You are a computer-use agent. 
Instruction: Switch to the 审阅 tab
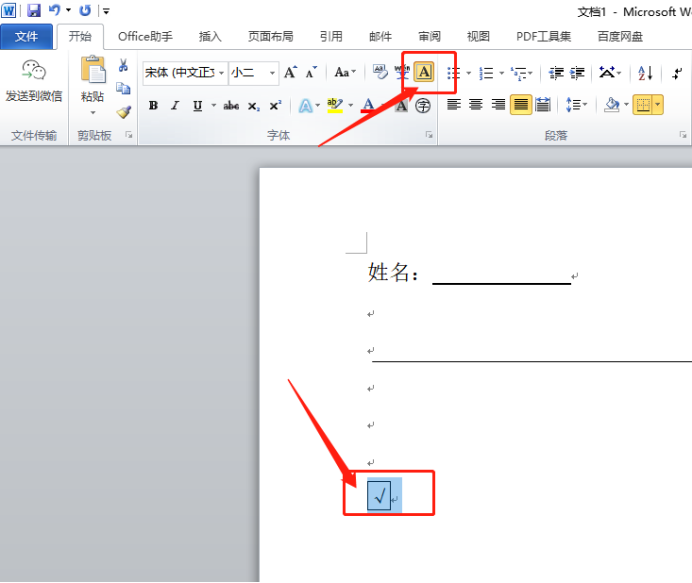coord(429,37)
